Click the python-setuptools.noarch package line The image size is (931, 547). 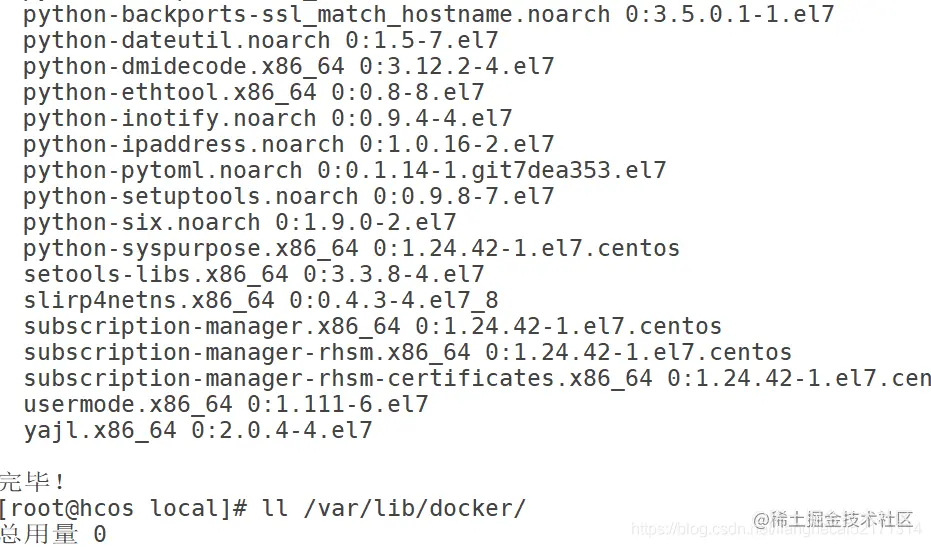[x=288, y=197]
